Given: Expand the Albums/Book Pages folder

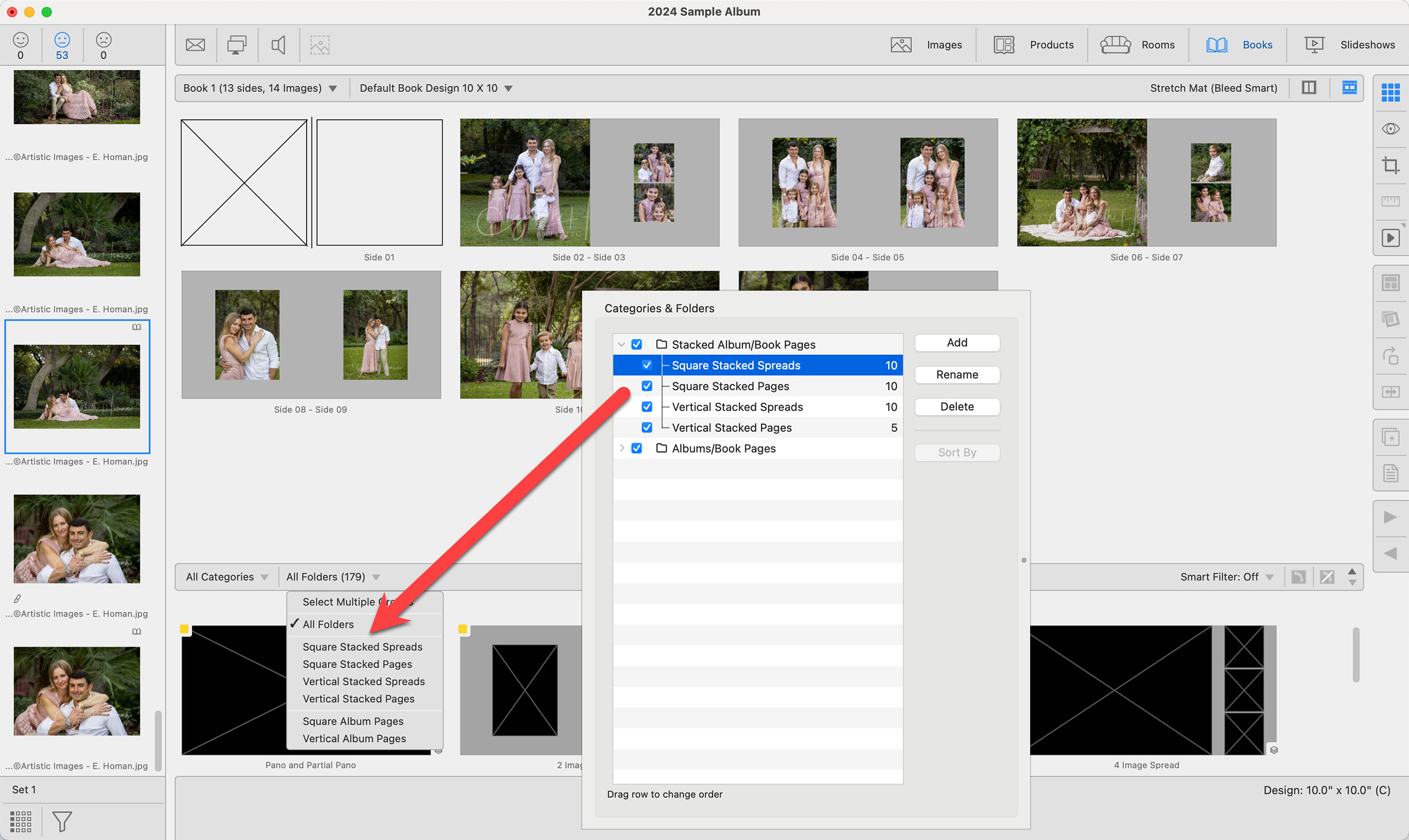Looking at the screenshot, I should click(x=622, y=448).
